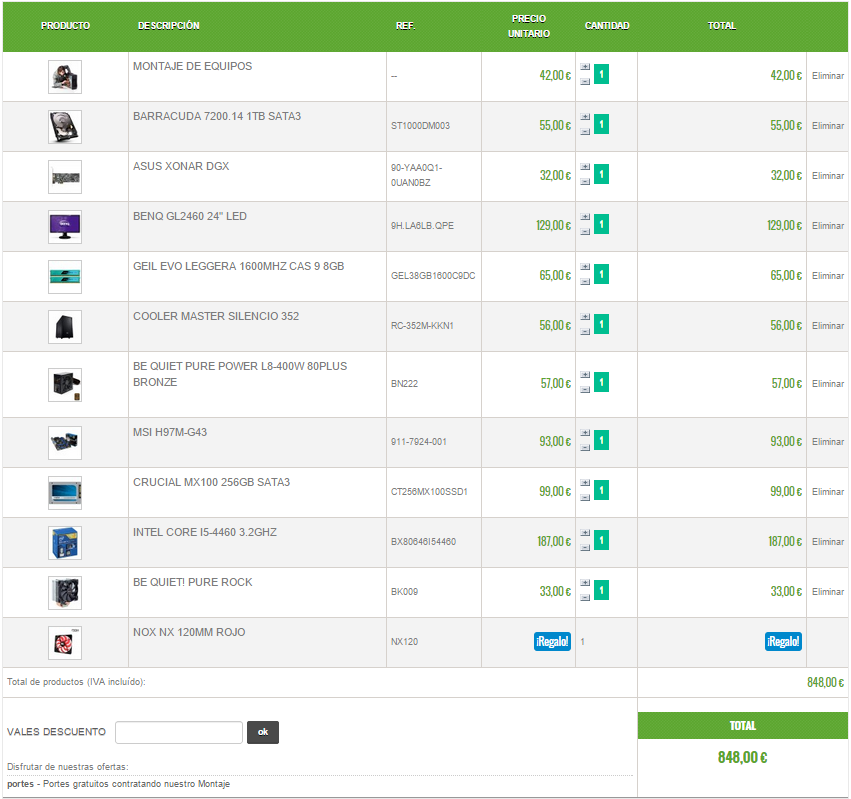The image size is (851, 799).
Task: Open the ASUS Xonar DGX sound card thumbnail
Action: click(65, 177)
